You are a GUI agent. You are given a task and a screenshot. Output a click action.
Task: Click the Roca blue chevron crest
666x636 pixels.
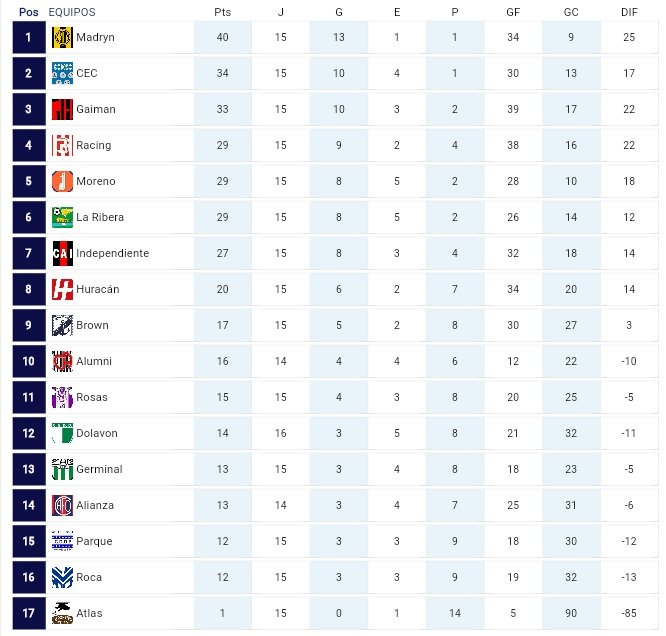[x=62, y=577]
